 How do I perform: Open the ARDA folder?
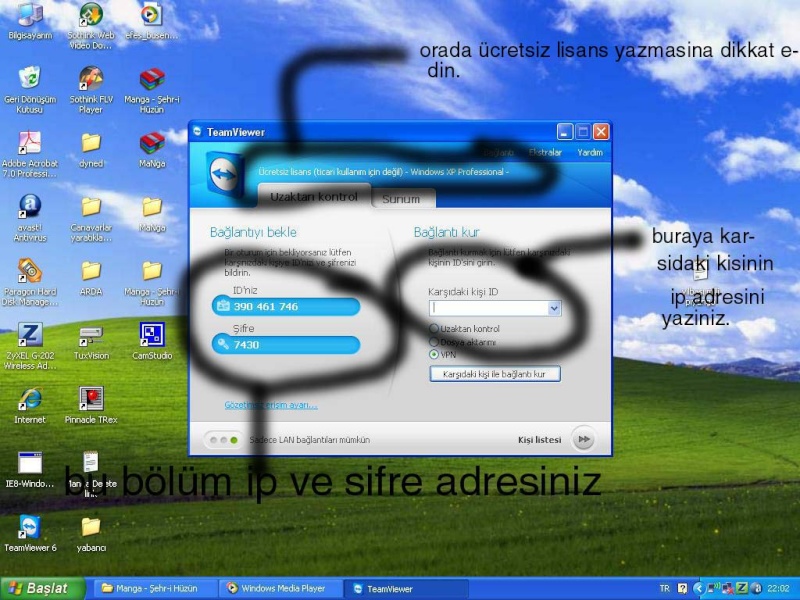91,278
